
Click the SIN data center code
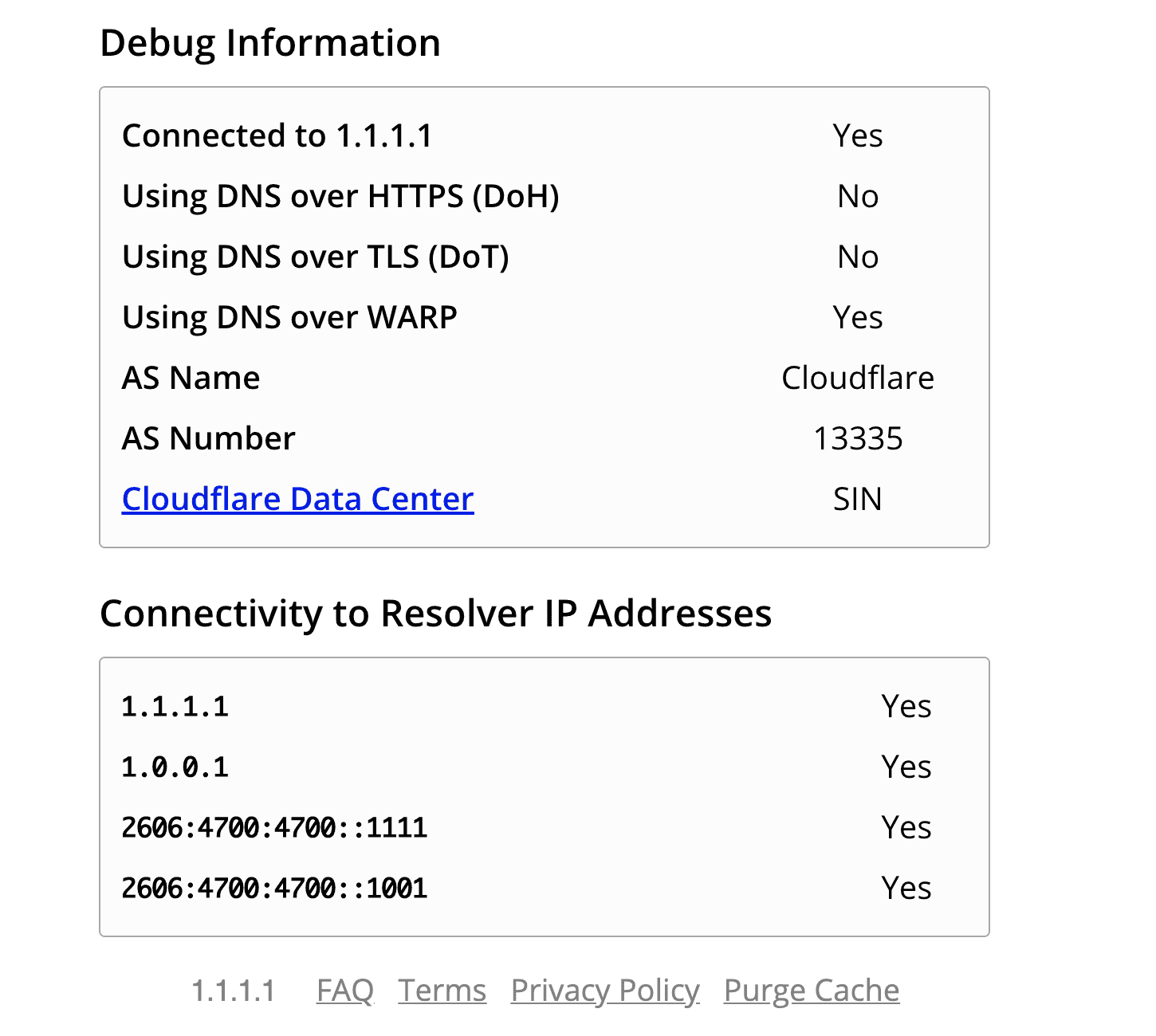pos(858,499)
